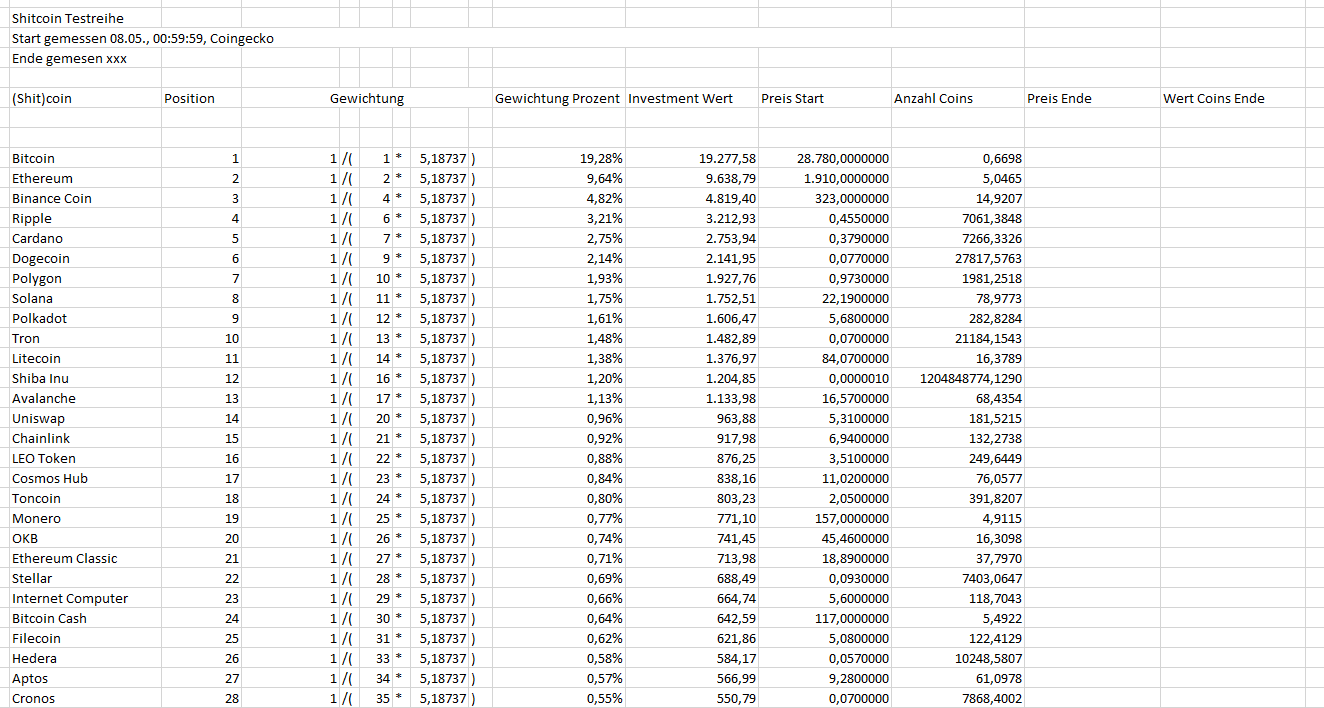Click the 'Internet Computer' name cell

[x=86, y=598]
